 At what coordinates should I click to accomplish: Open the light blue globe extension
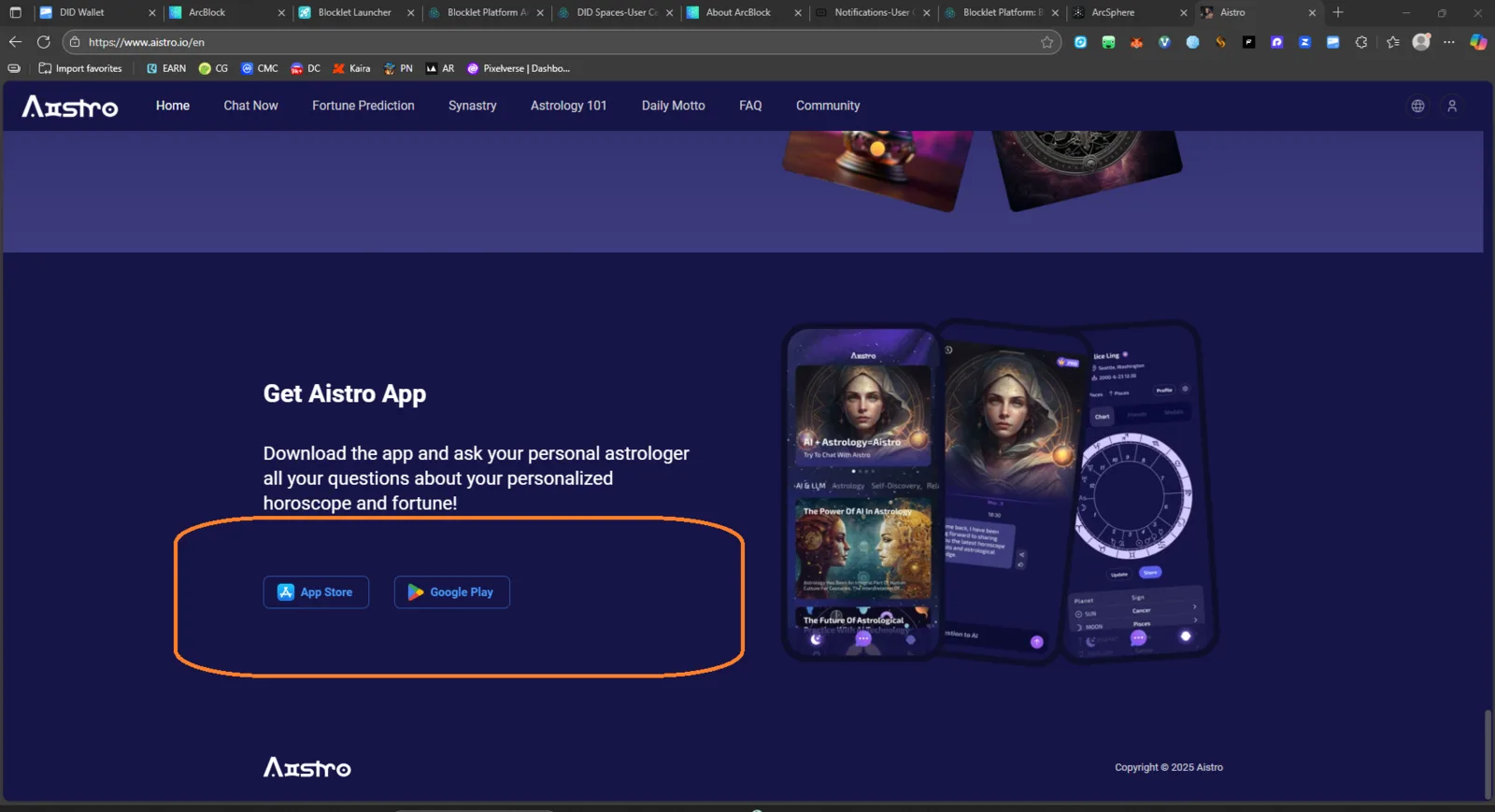point(1192,42)
